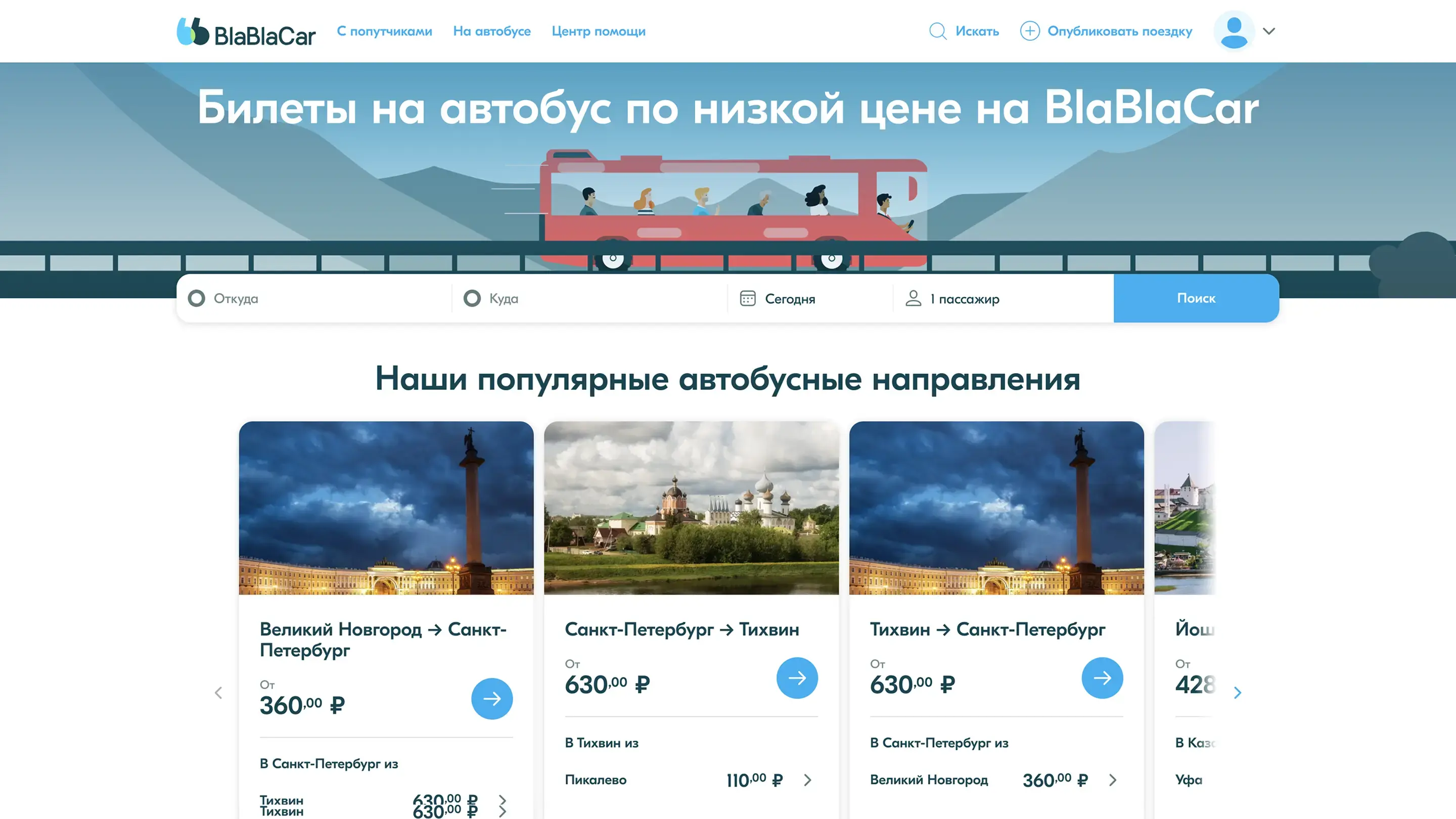Expand the profile menu chevron
Image resolution: width=1456 pixels, height=819 pixels.
[x=1269, y=31]
